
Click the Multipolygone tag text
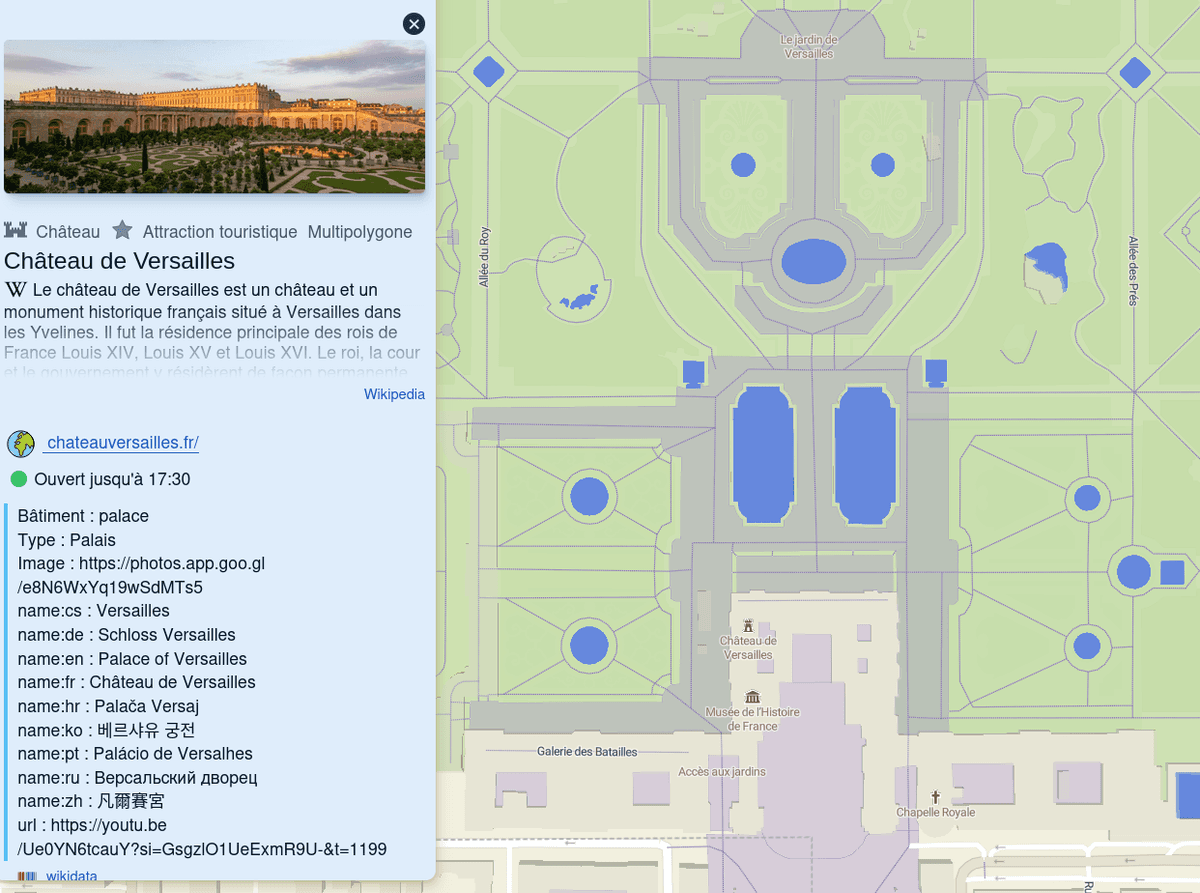360,232
